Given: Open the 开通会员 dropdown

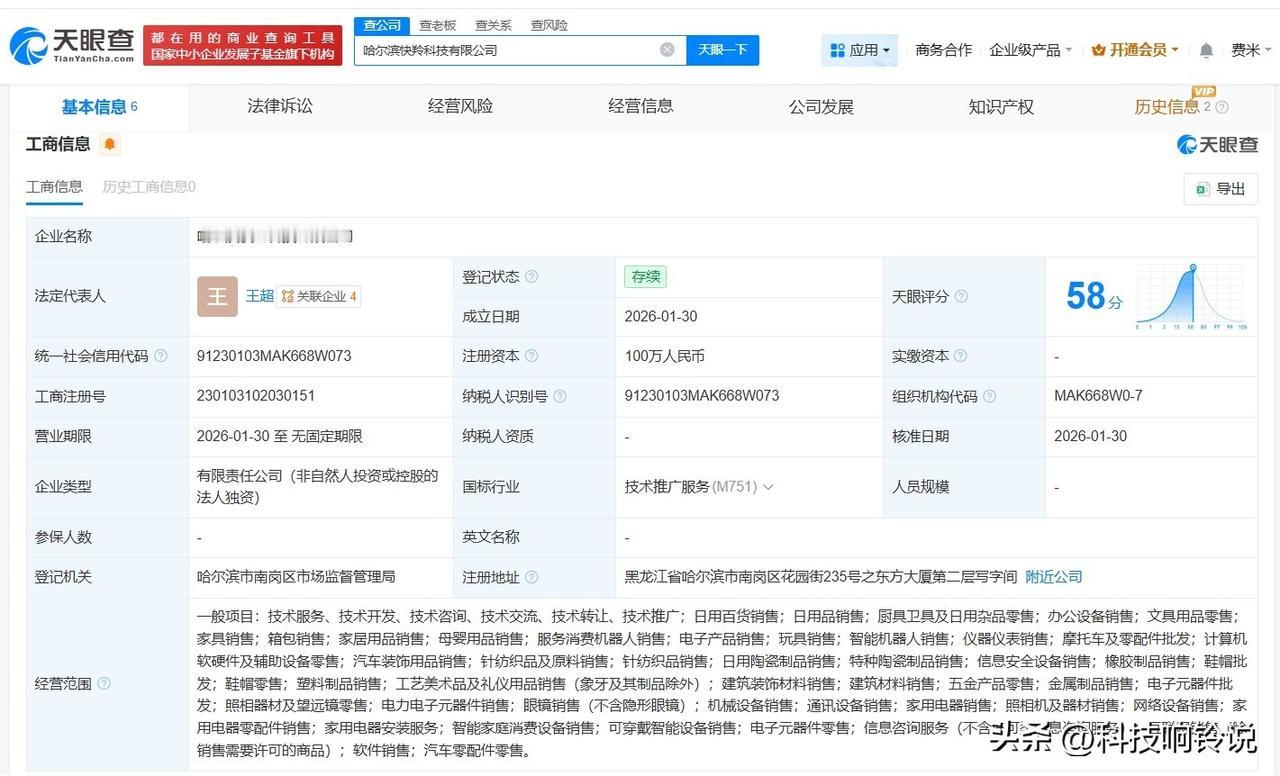Looking at the screenshot, I should tap(1135, 49).
